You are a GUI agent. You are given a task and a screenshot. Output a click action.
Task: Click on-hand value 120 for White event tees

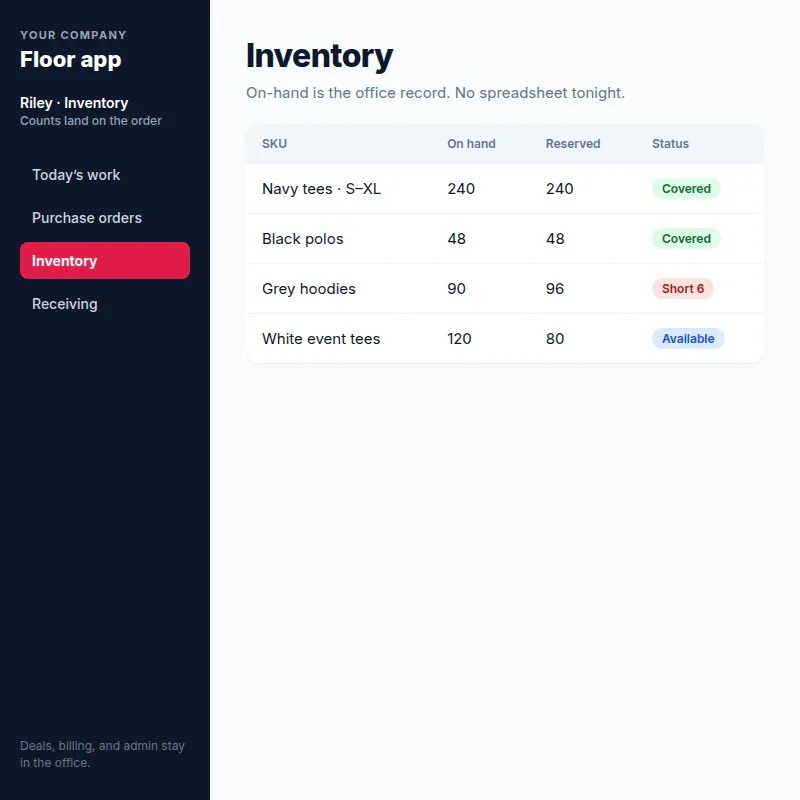[459, 339]
